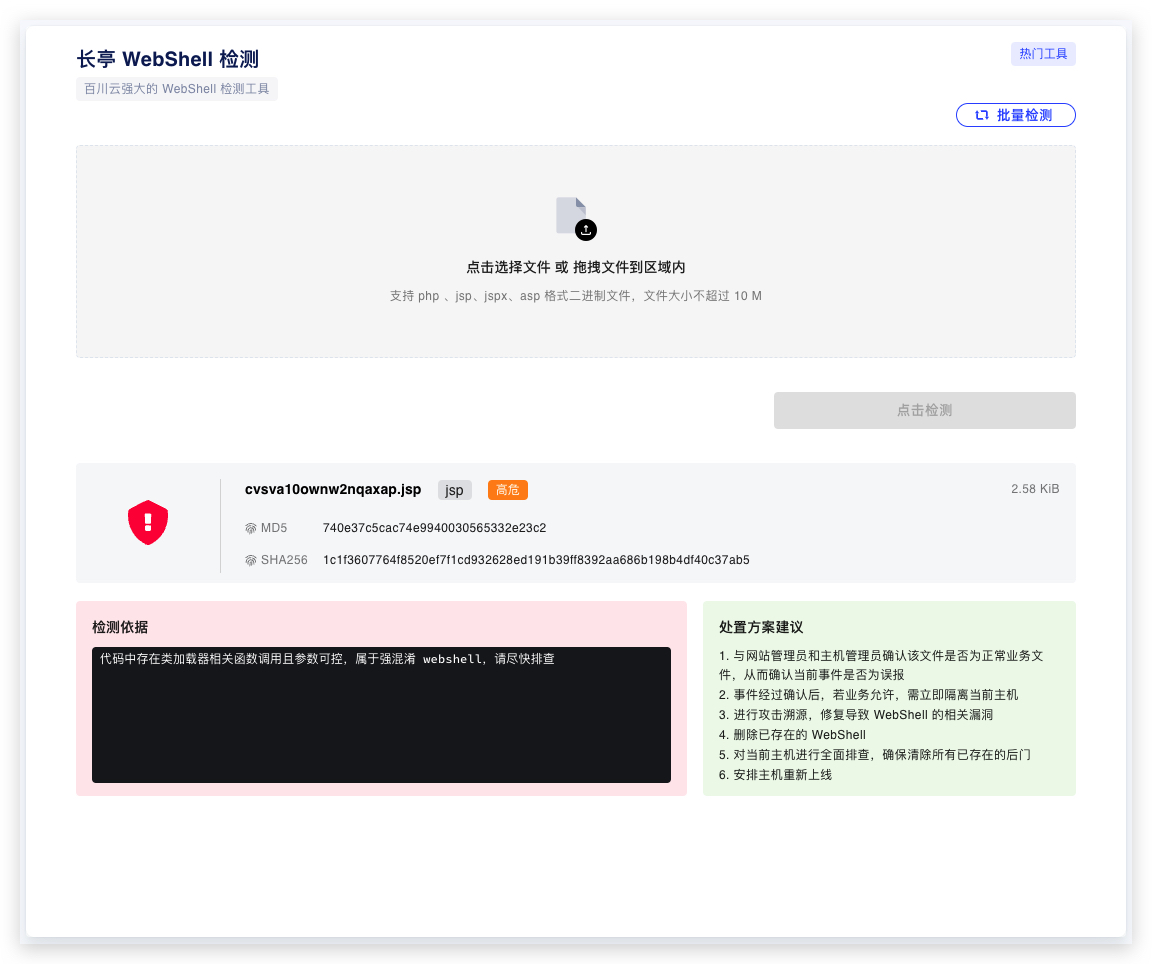Click the 检测依据 heading

tap(120, 627)
